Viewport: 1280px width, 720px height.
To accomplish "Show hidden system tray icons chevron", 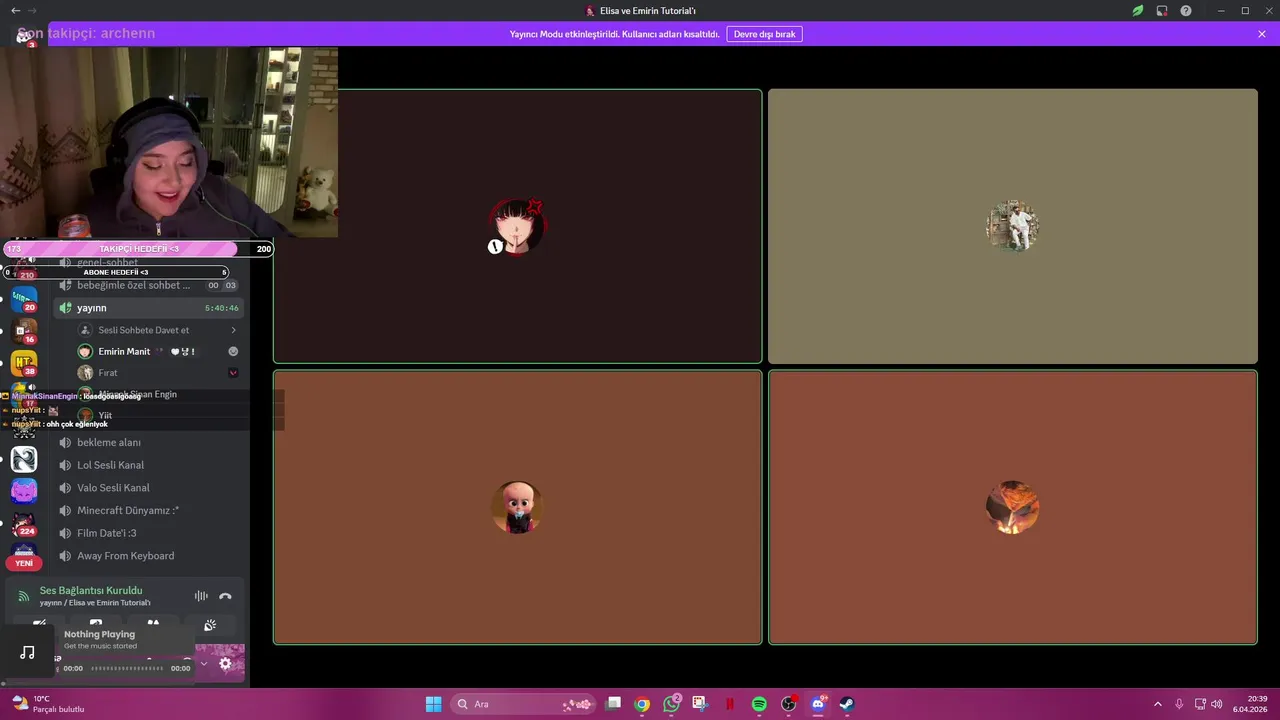I will point(1158,704).
